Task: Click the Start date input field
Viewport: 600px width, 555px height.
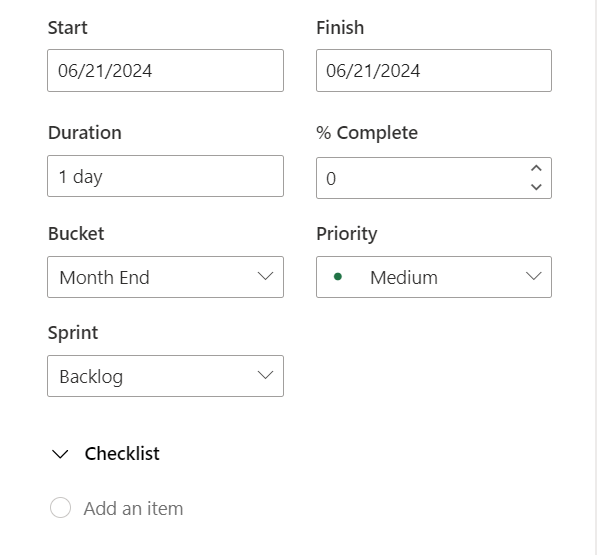Action: tap(165, 71)
